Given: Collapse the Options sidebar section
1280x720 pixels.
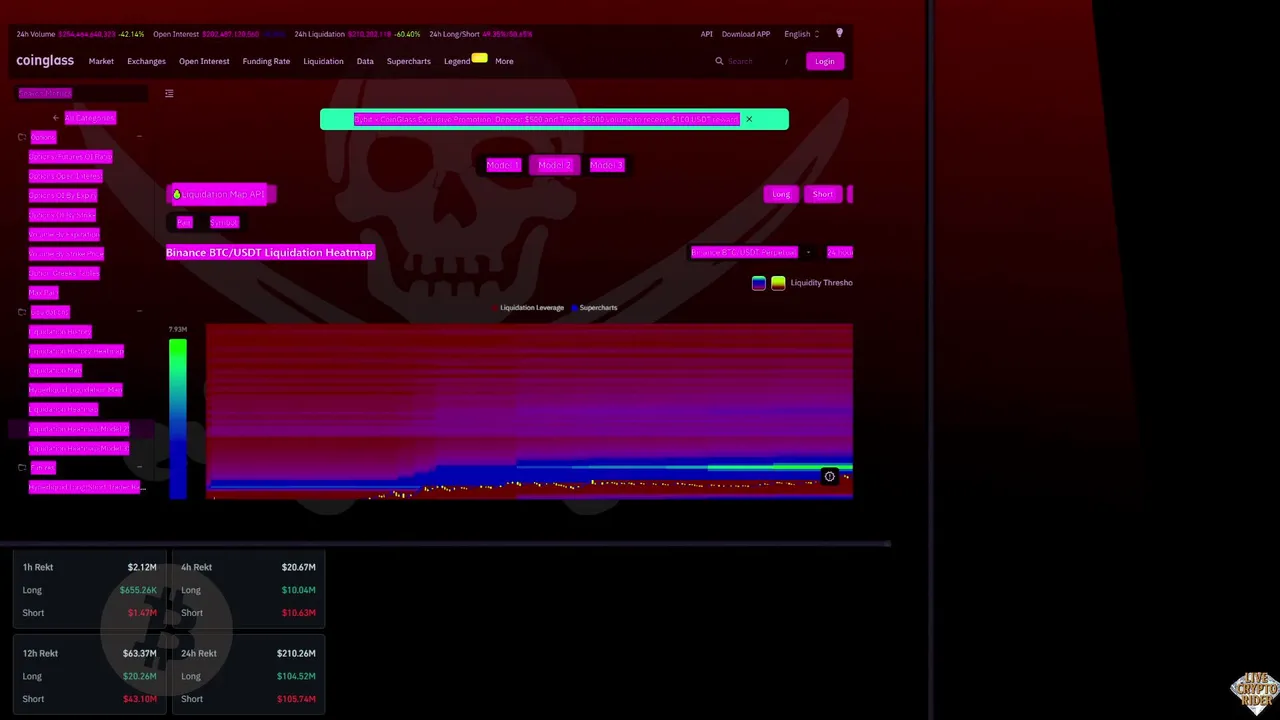Looking at the screenshot, I should [139, 137].
